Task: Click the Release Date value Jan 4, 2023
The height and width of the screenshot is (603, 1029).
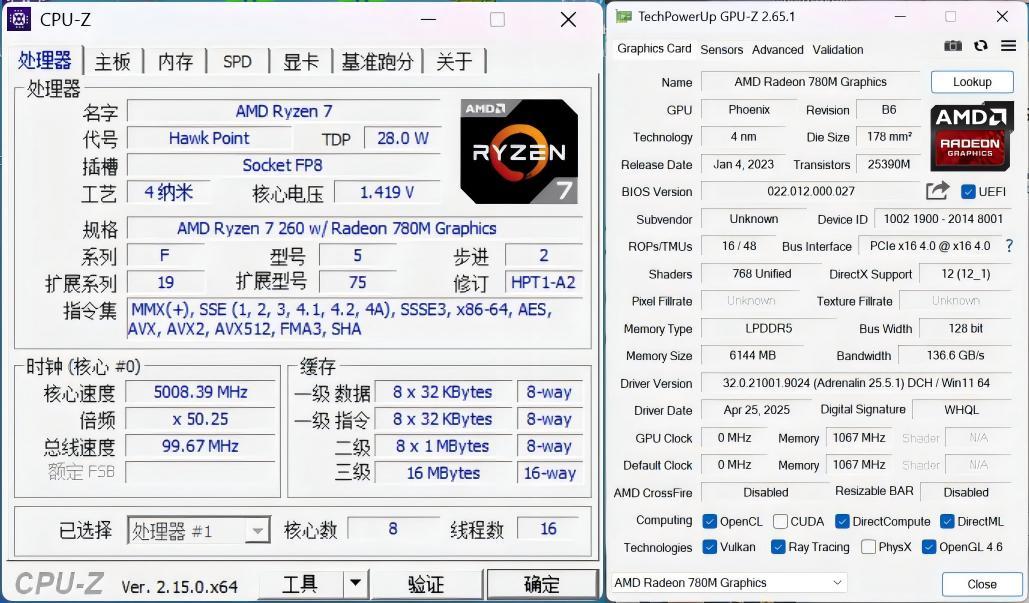Action: (744, 164)
